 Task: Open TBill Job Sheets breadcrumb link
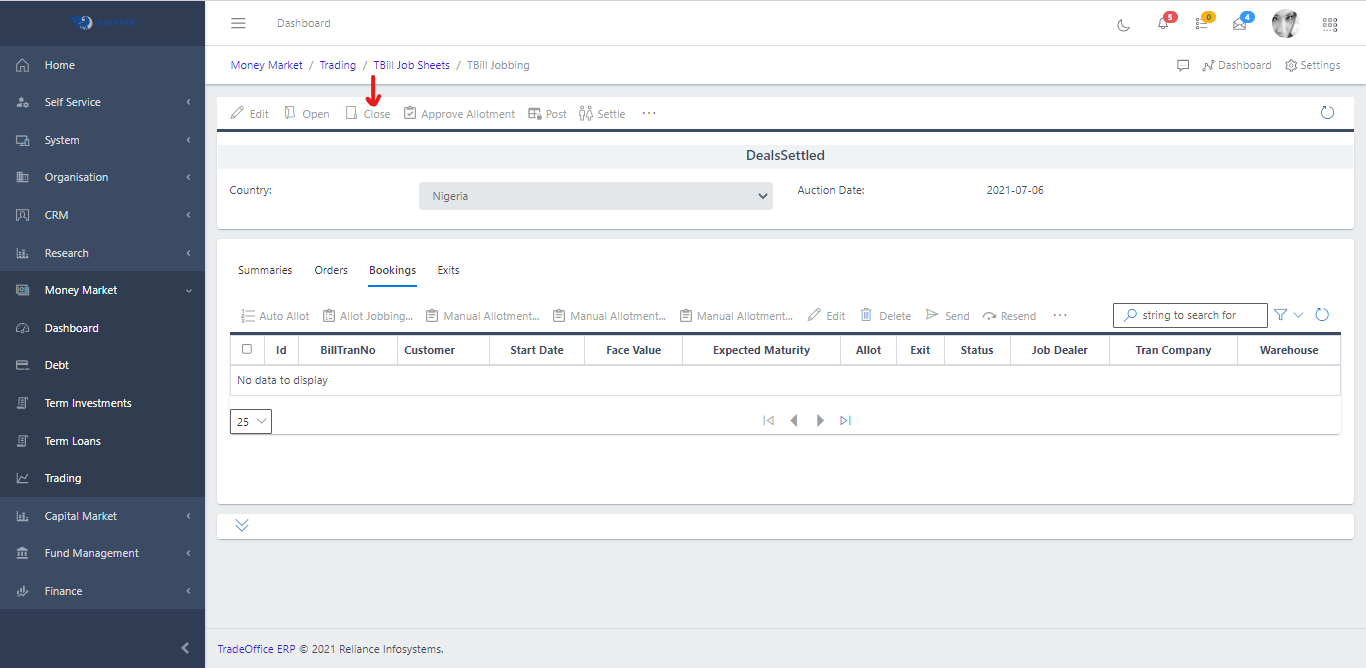411,65
